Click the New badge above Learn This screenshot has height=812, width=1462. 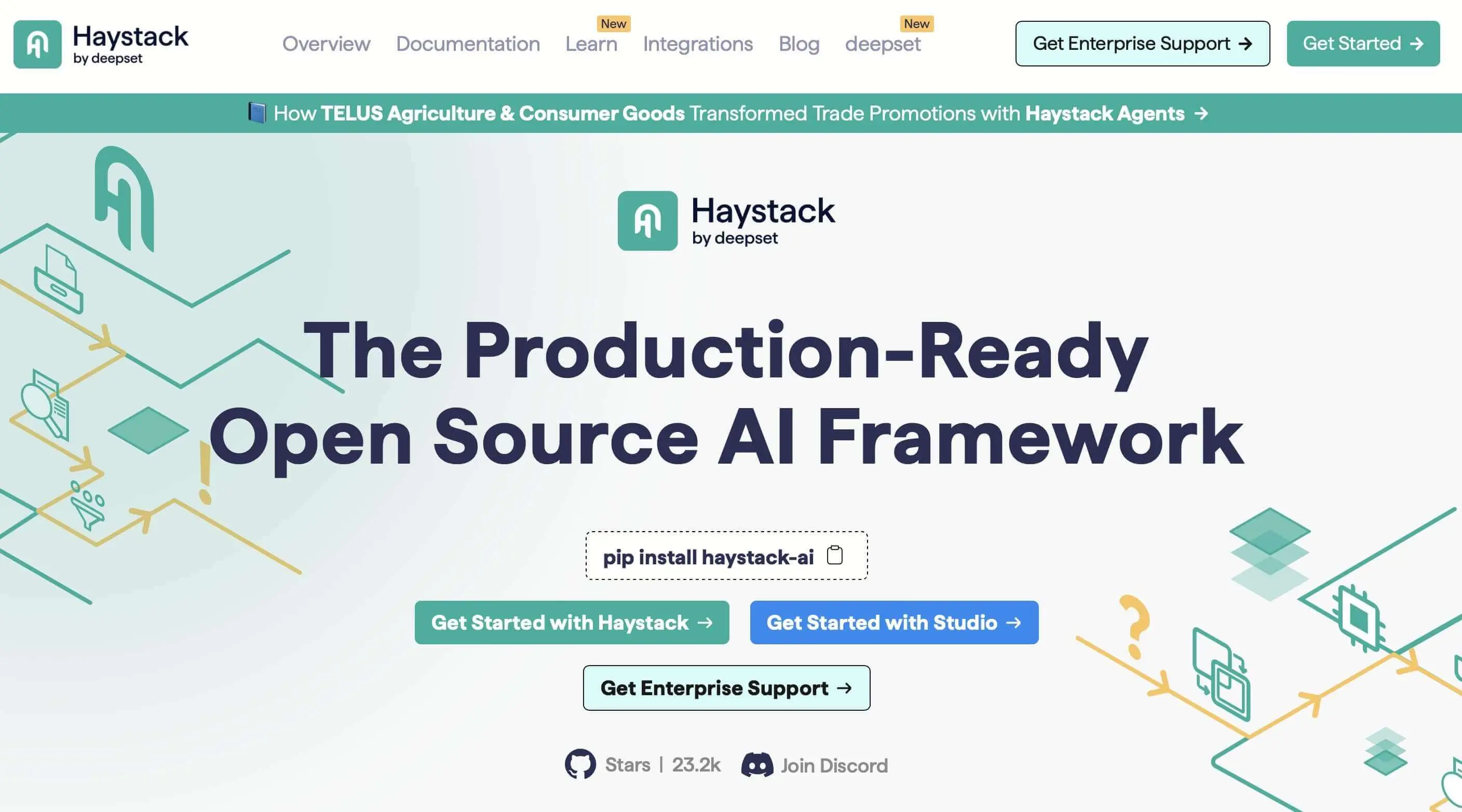pos(614,24)
